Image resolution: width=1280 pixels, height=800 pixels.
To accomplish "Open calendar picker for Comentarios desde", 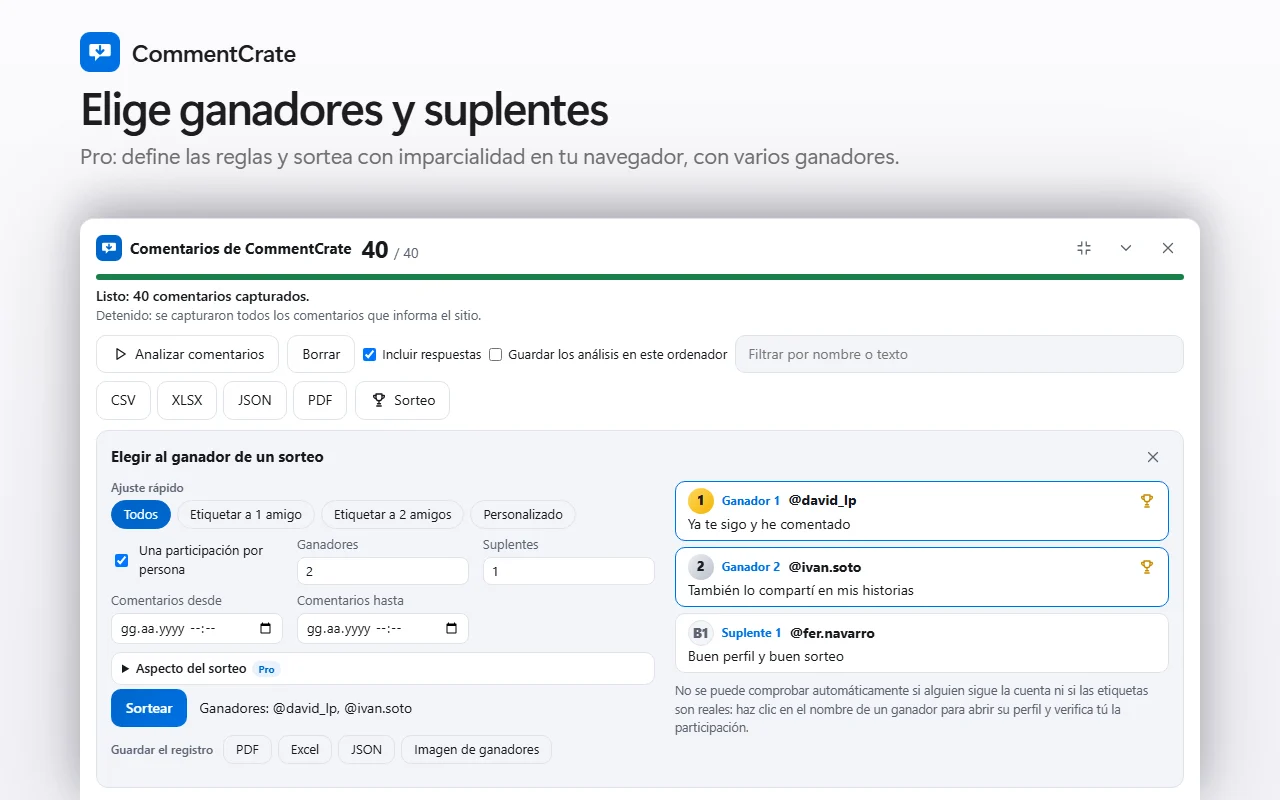I will click(x=265, y=628).
